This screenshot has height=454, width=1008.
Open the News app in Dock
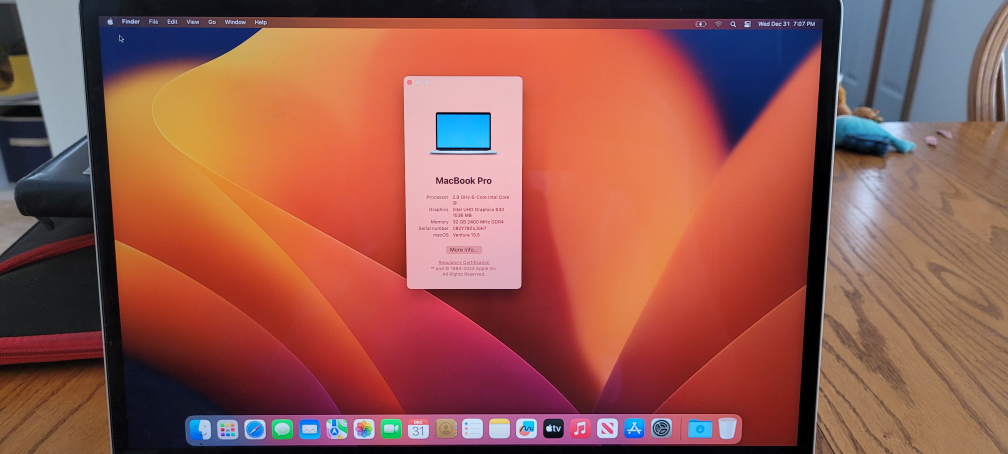point(608,429)
